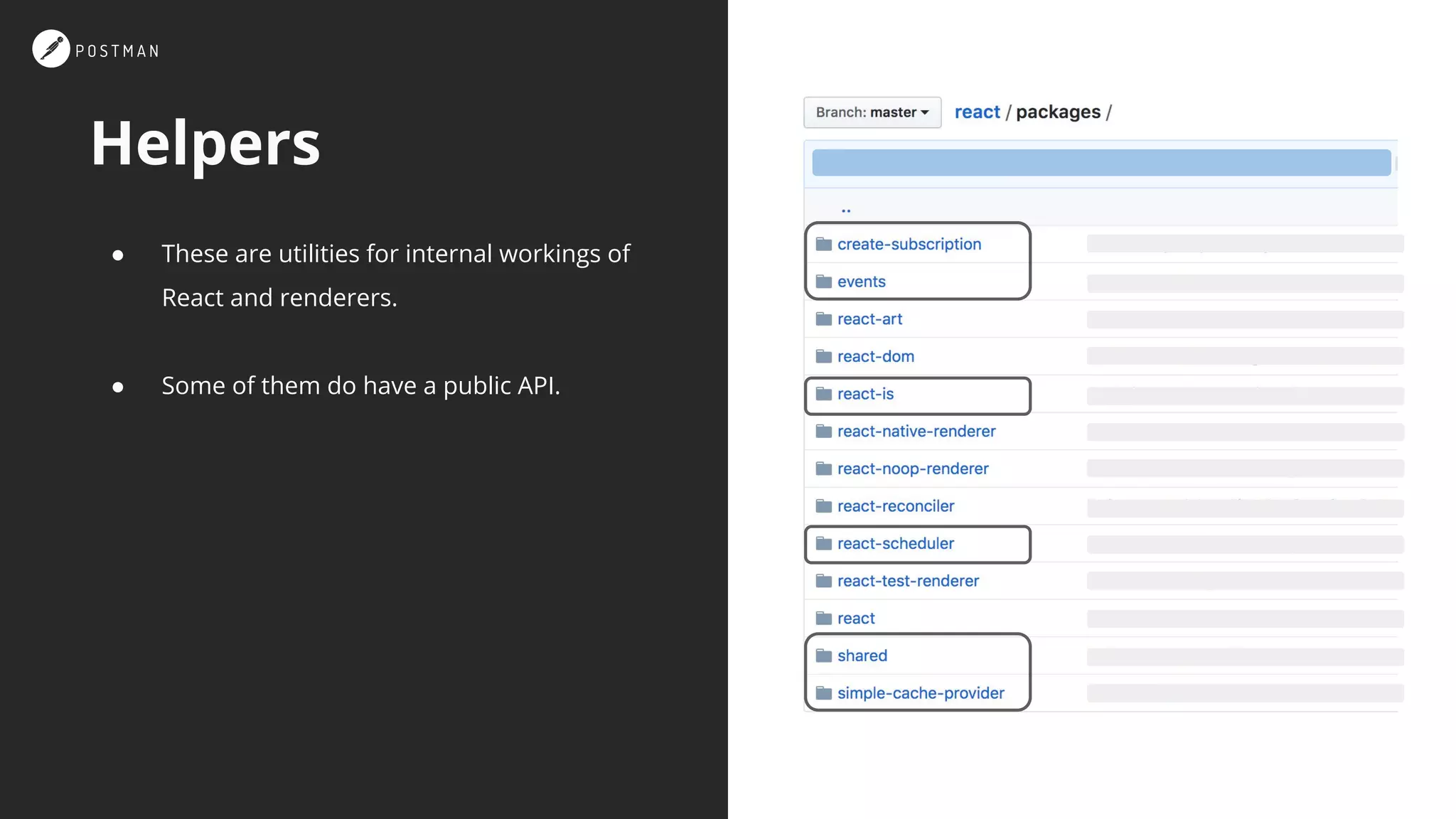Click the folder icon next to shared
Image resolution: width=1456 pixels, height=819 pixels.
pyautogui.click(x=824, y=655)
